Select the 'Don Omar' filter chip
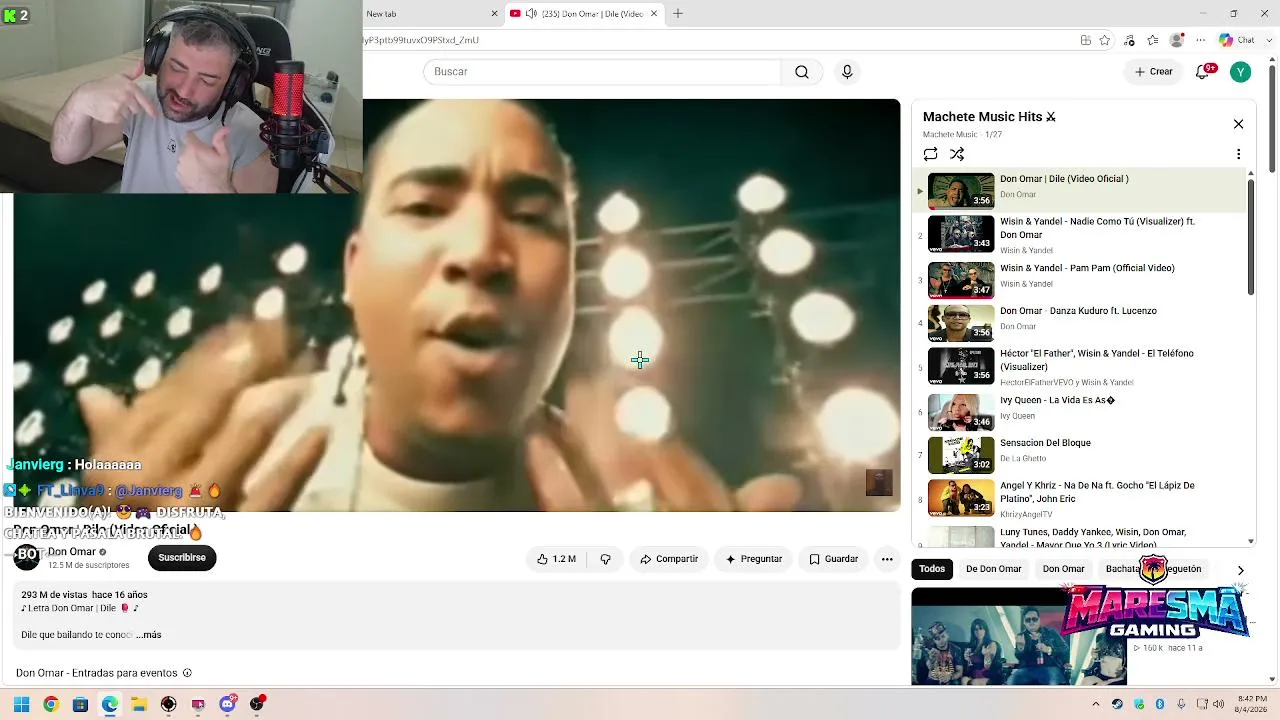1280x720 pixels. (1063, 569)
